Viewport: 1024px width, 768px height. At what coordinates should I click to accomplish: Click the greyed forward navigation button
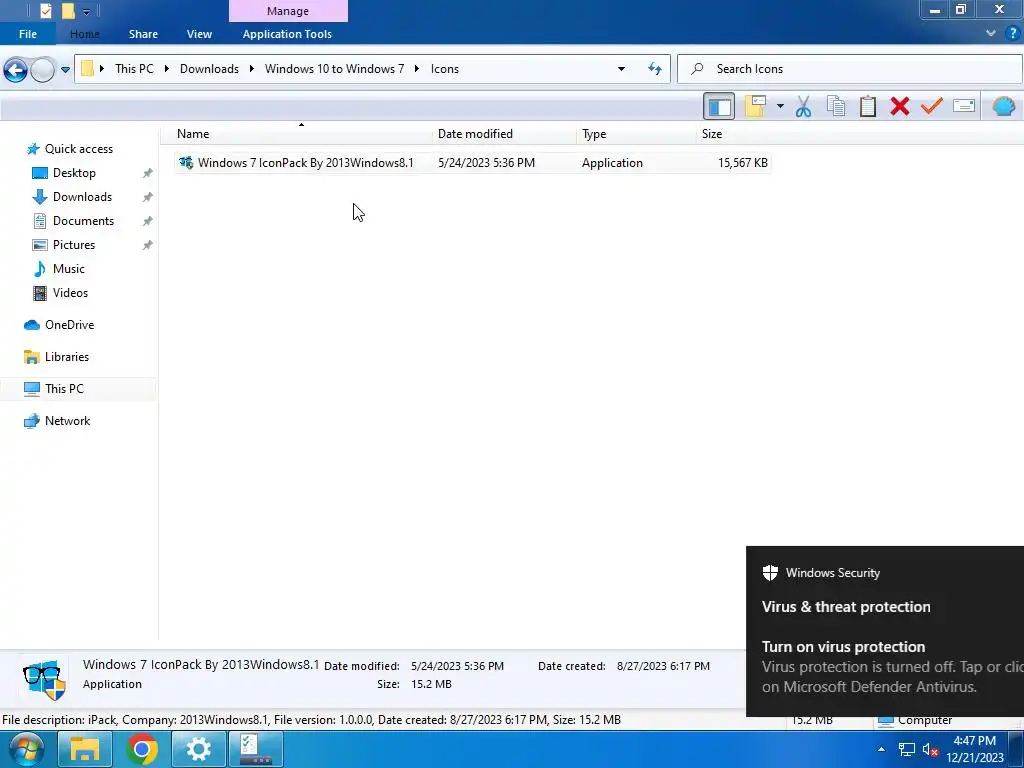pos(42,70)
